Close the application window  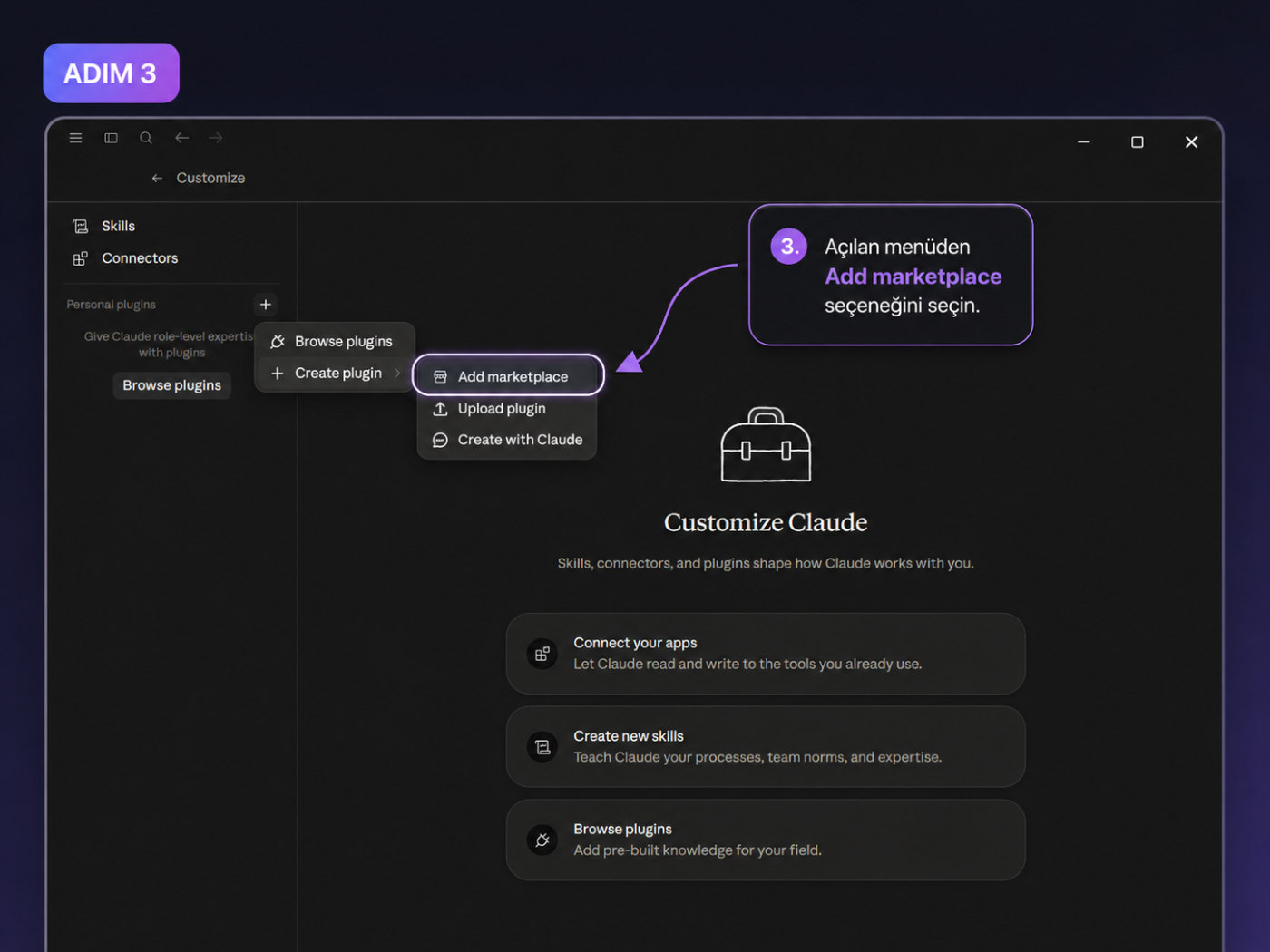click(1192, 142)
